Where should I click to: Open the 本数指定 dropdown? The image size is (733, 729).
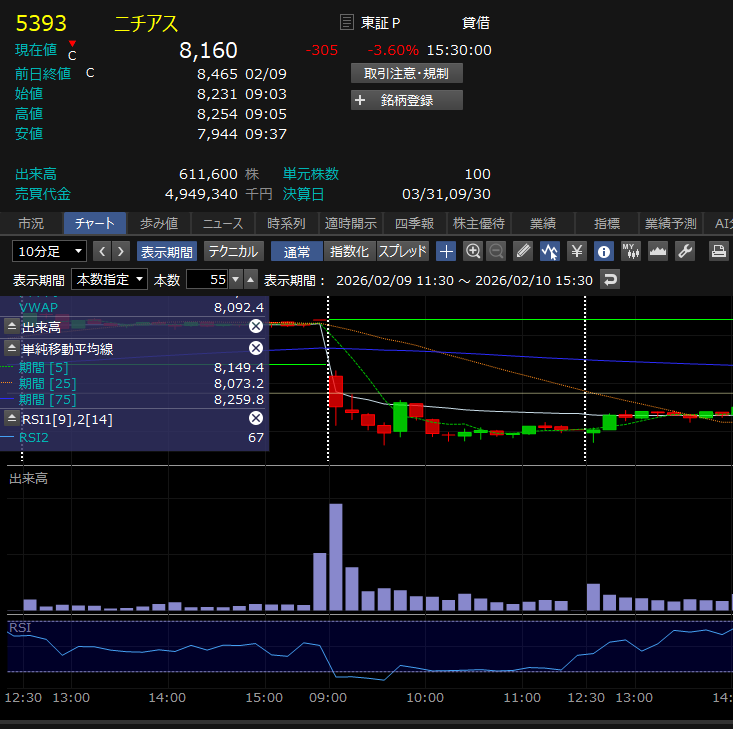click(111, 279)
